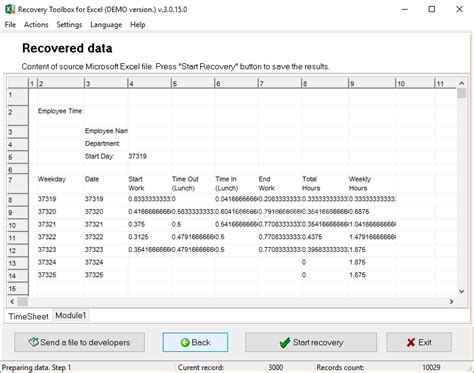Image resolution: width=474 pixels, height=373 pixels.
Task: Switch to the Module1 sheet tab
Action: coord(71,315)
